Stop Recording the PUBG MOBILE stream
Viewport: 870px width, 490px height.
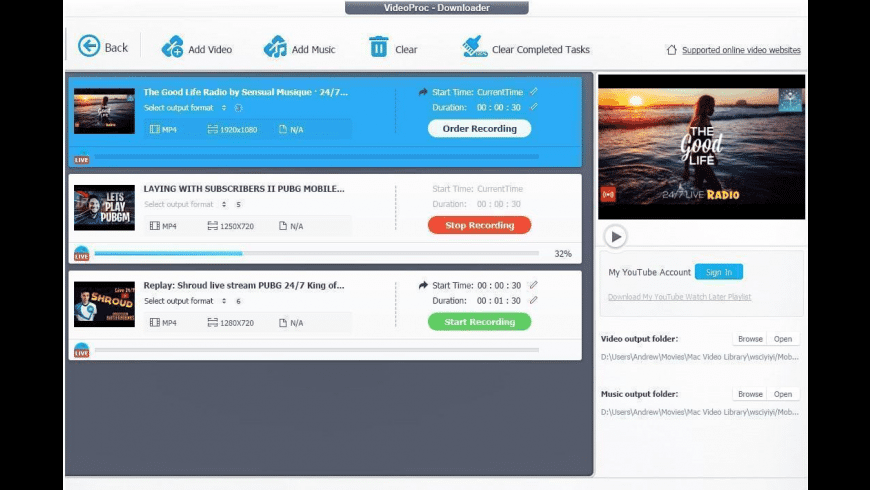coord(479,225)
